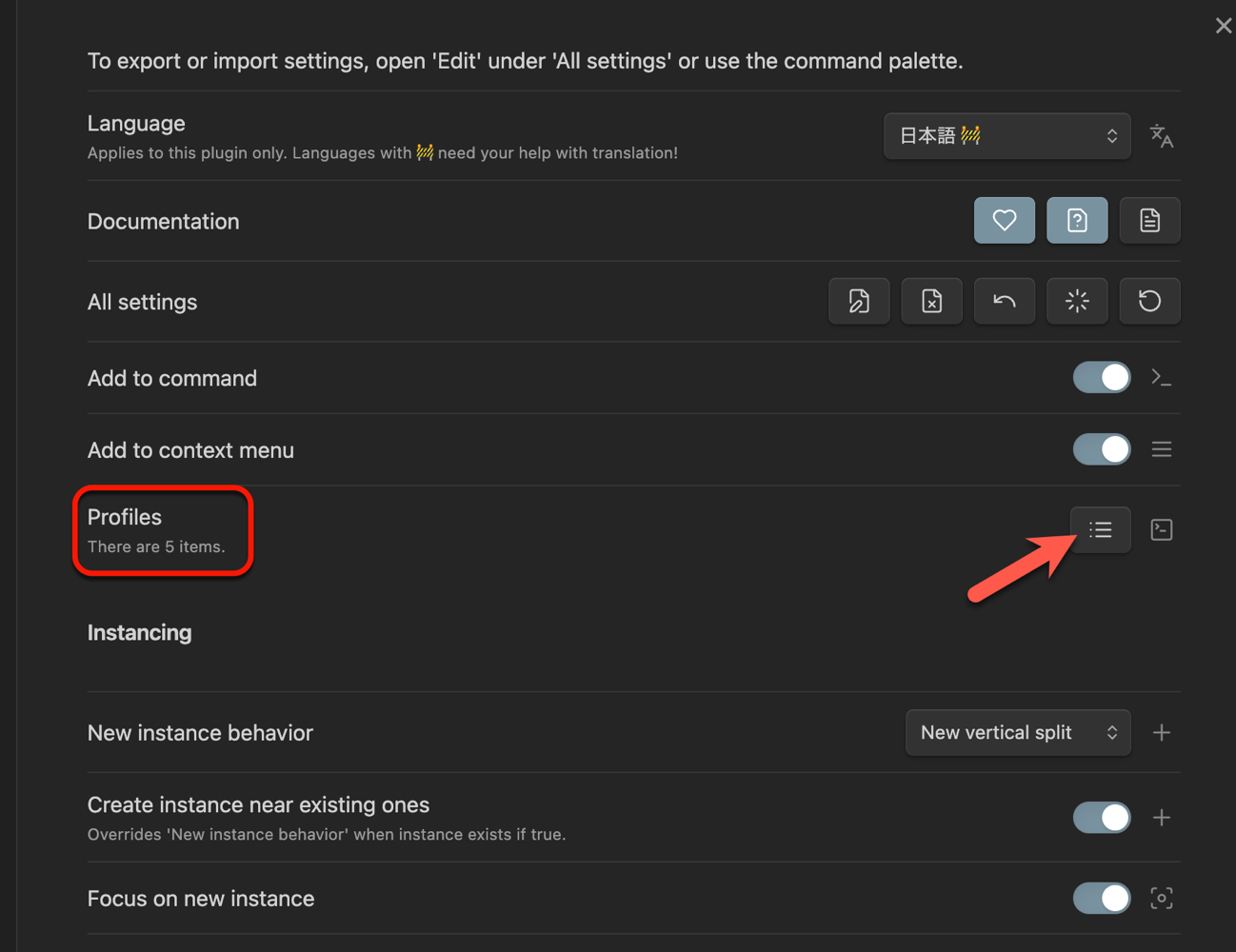Click the loader spinner icon in All settings
1236x952 pixels.
point(1077,302)
